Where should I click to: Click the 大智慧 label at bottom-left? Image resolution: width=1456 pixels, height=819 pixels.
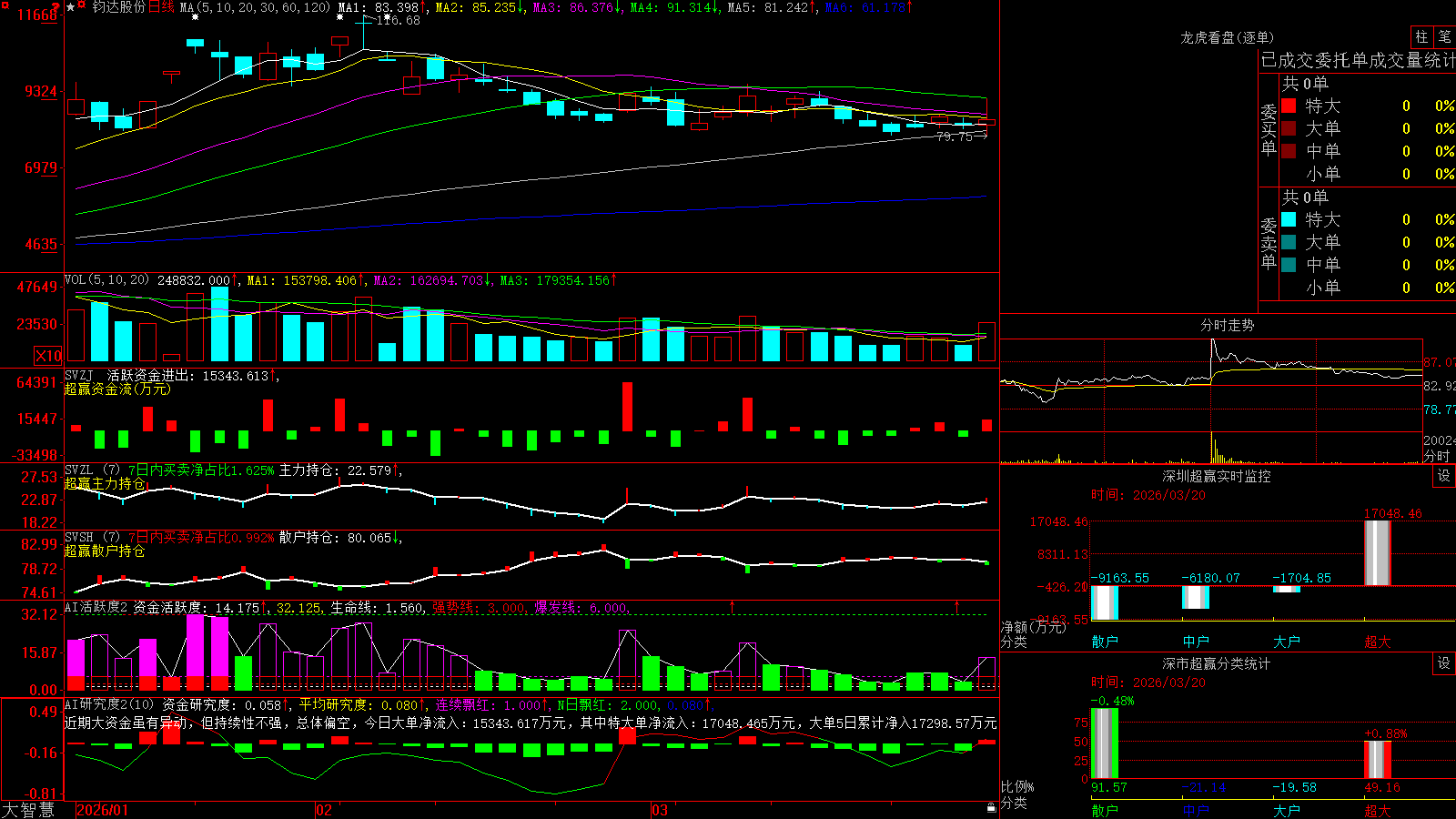point(28,810)
